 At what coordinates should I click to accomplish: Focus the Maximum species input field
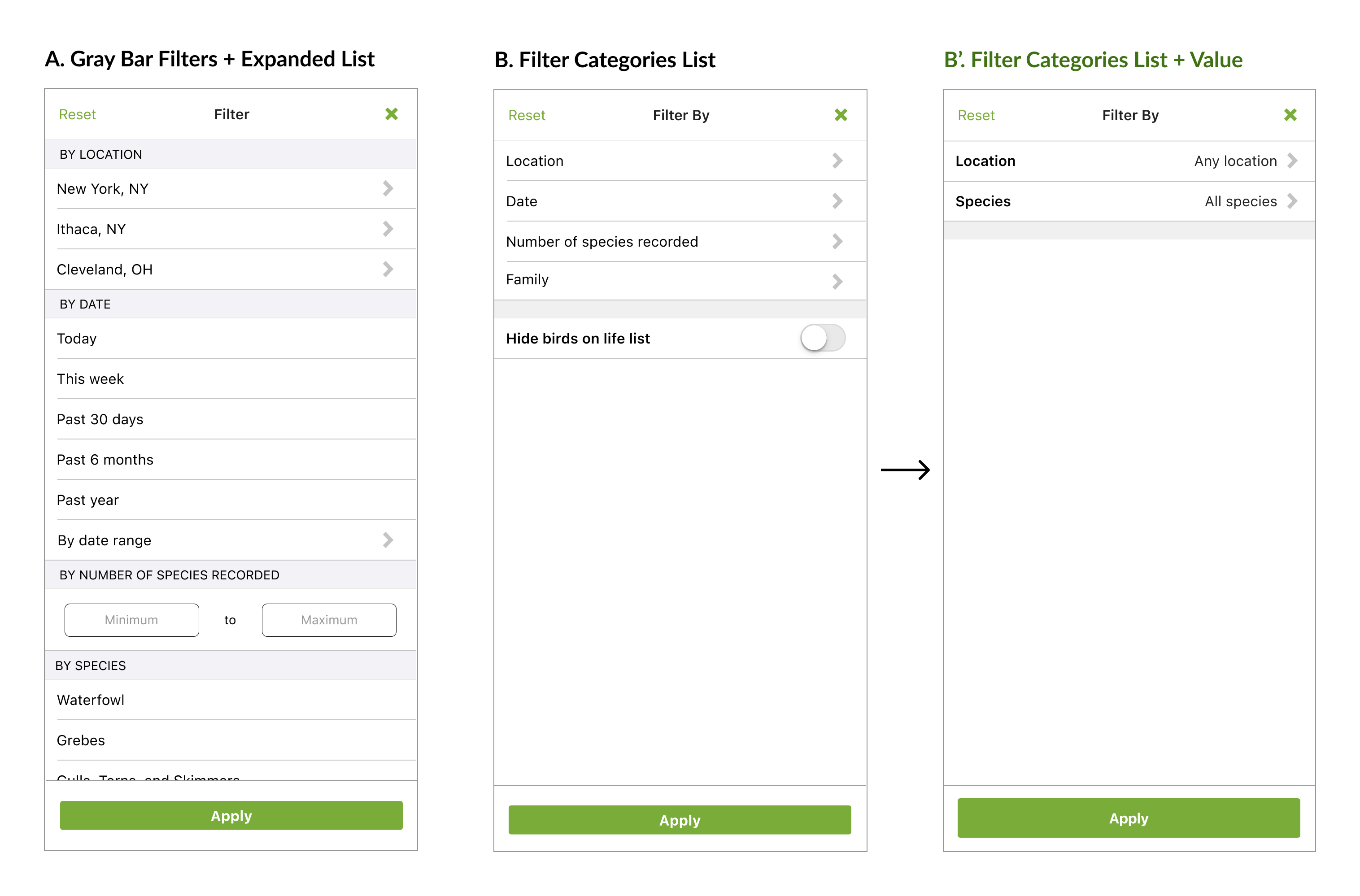[329, 620]
